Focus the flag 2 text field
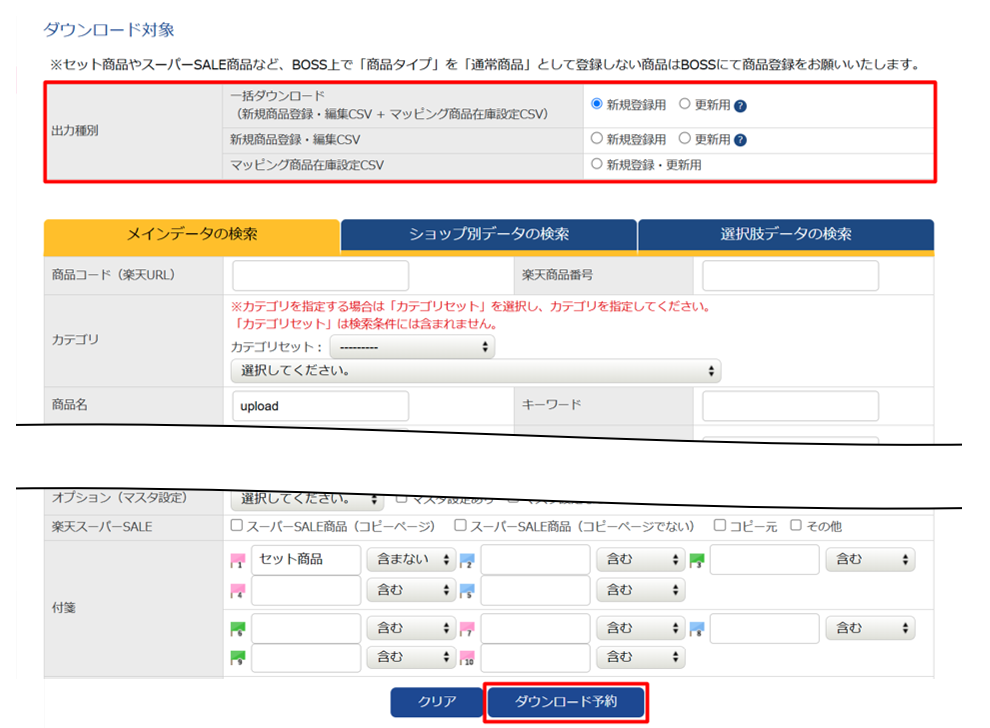The image size is (990, 728). [x=535, y=560]
